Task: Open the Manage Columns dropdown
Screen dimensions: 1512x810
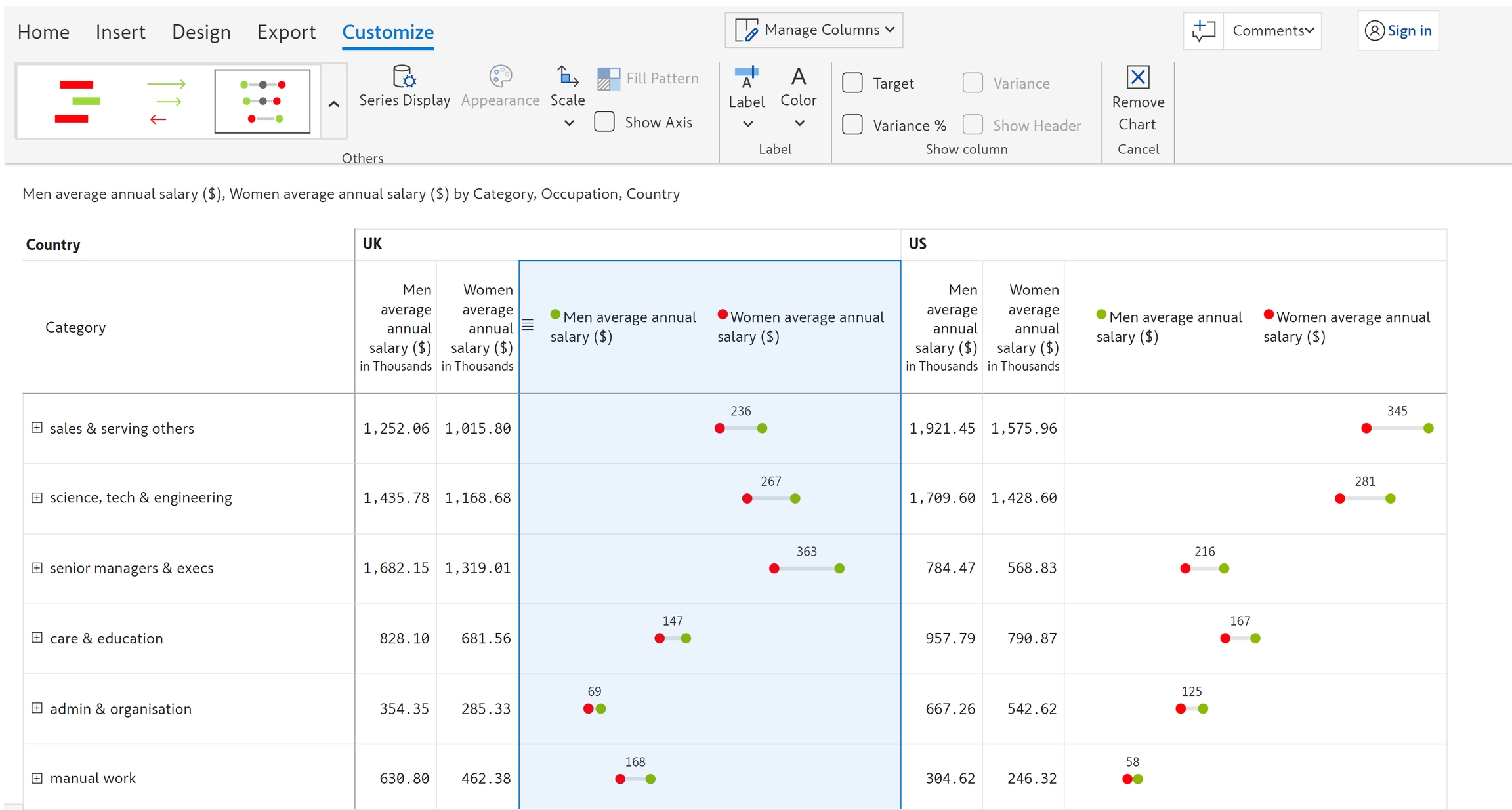Action: click(814, 30)
